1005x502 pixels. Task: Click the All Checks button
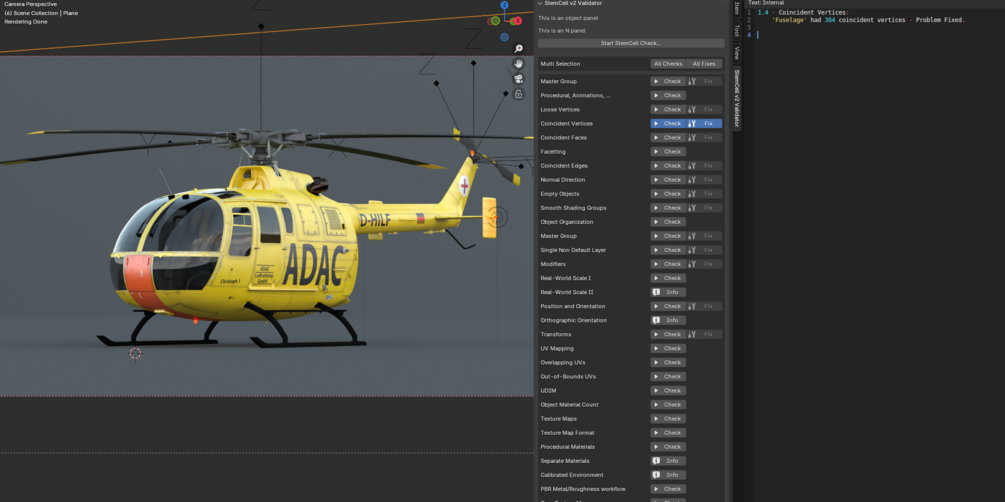(668, 64)
